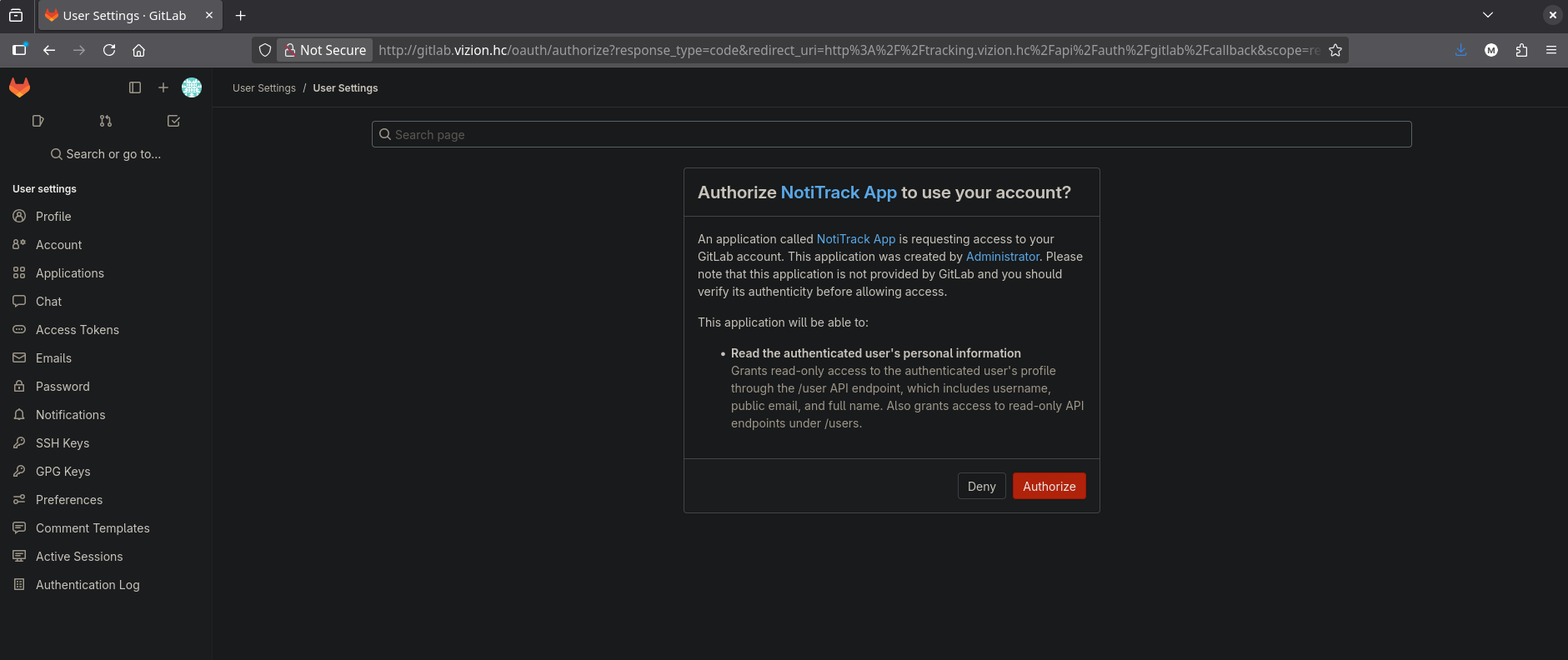Screen dimensions: 1568x660
Task: Click the browser Back arrow
Action: click(49, 50)
